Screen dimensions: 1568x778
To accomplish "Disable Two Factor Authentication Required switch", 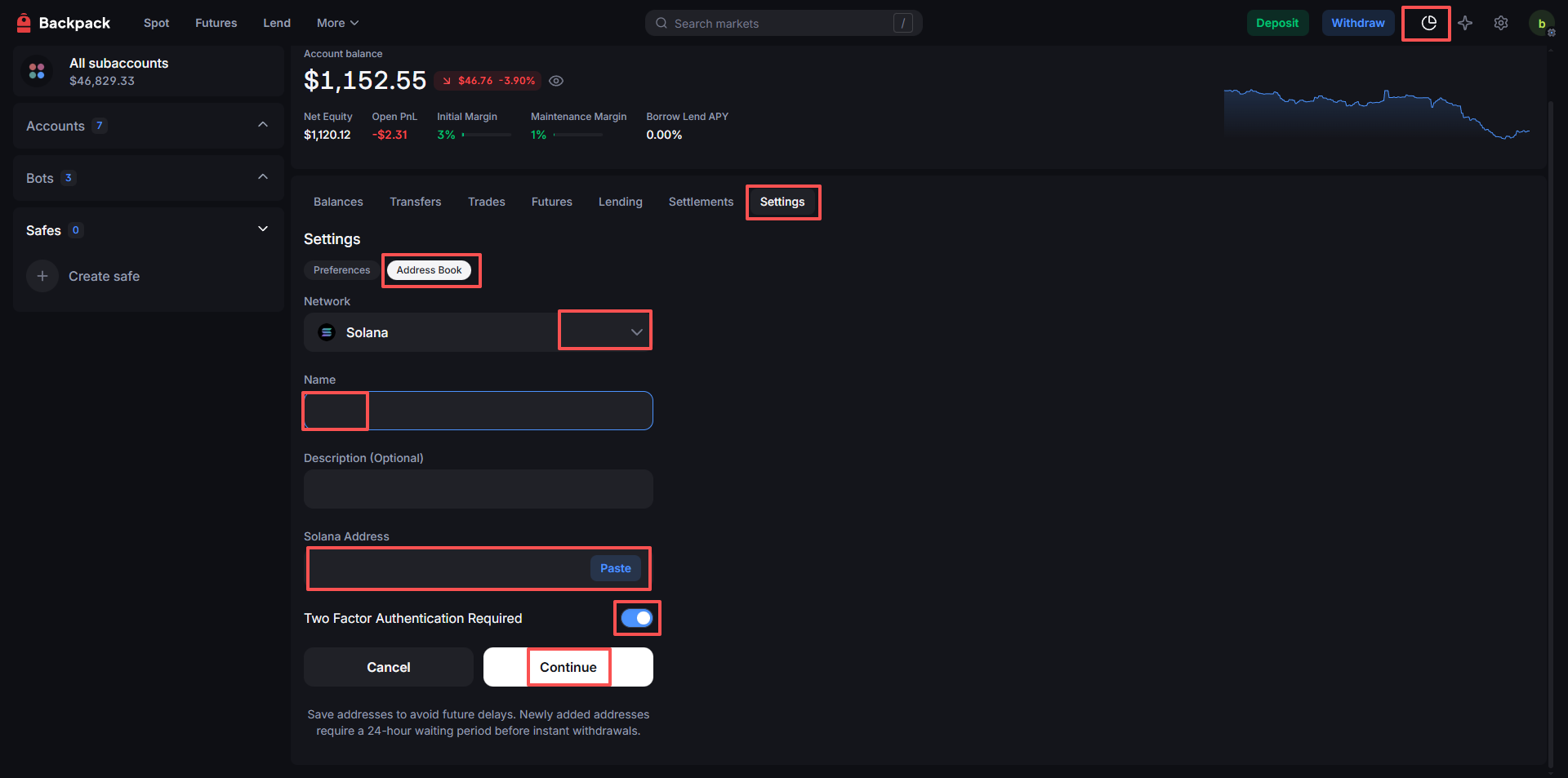I will click(x=637, y=618).
